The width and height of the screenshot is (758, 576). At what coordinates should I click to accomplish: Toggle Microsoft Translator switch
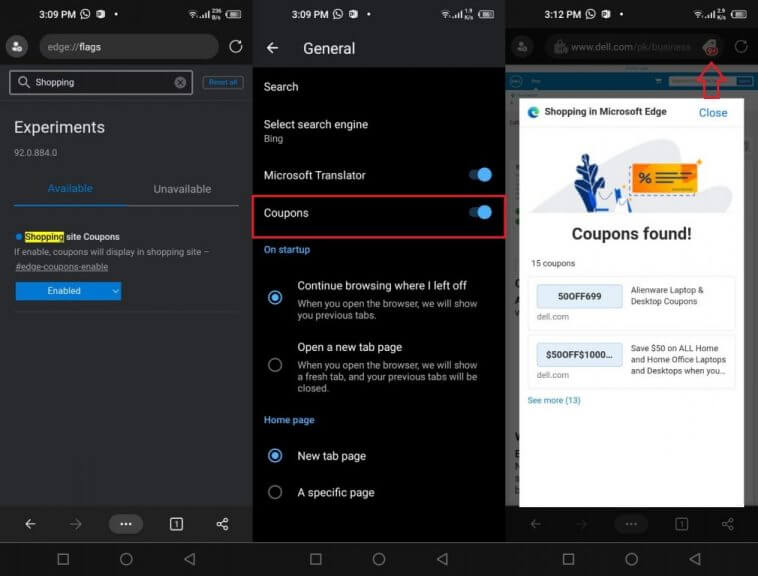(x=481, y=174)
